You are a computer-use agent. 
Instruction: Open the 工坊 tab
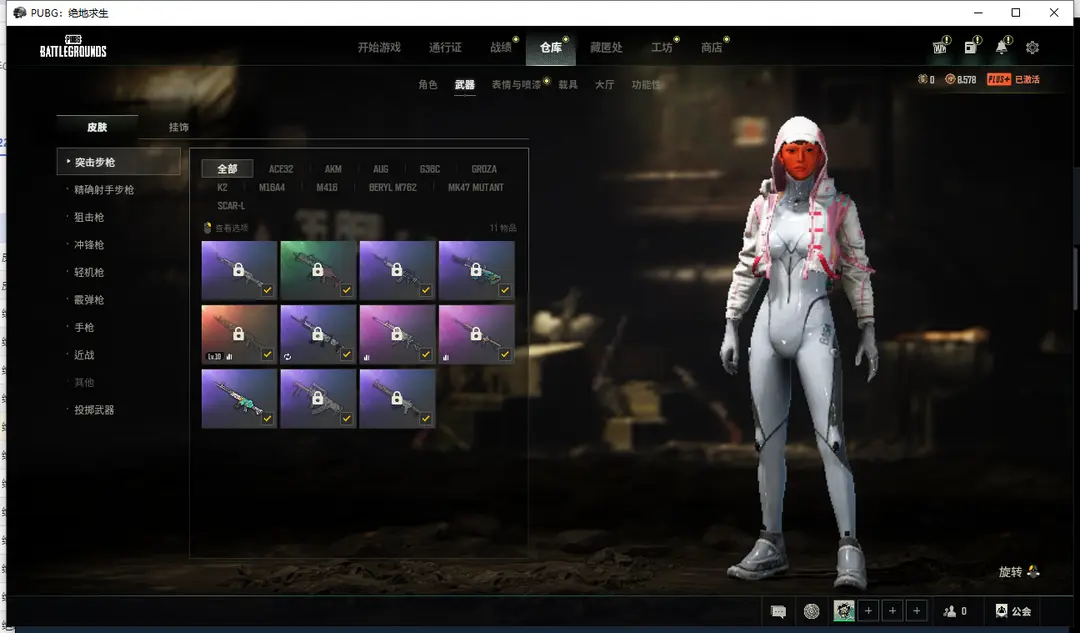click(x=662, y=48)
